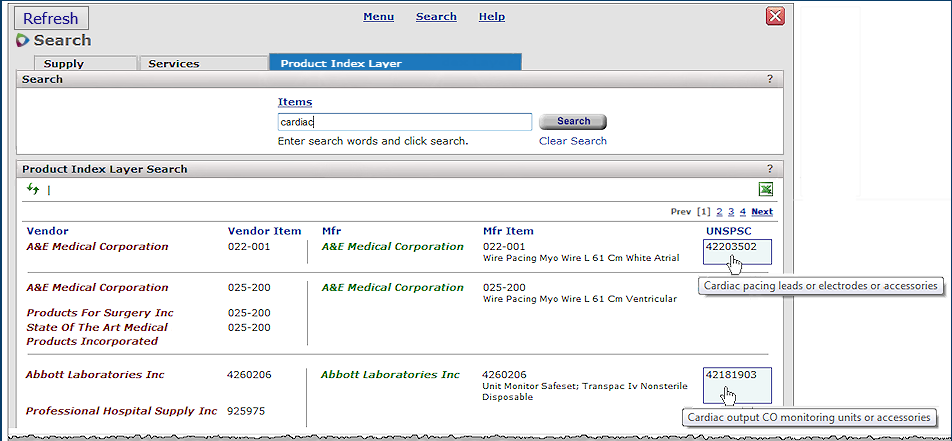Go to the Next results page
The width and height of the screenshot is (952, 441).
pos(762,212)
